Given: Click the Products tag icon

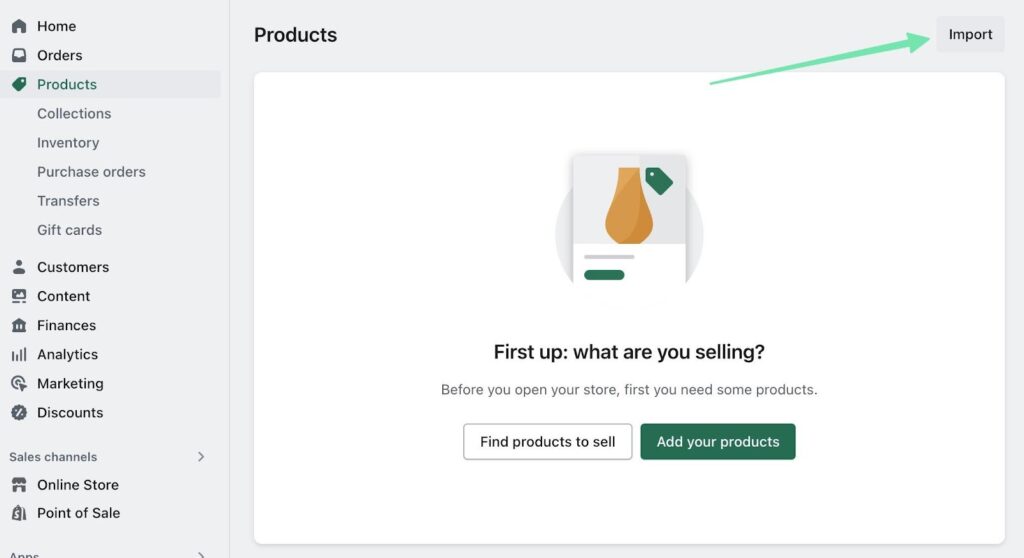Looking at the screenshot, I should point(19,84).
